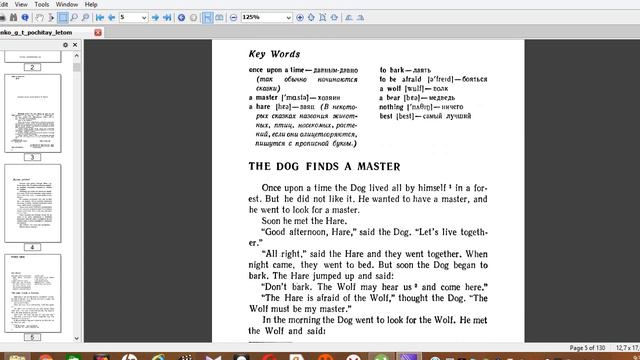Go to the previous page
Image resolution: width=640 pixels, height=360 pixels.
[111, 18]
